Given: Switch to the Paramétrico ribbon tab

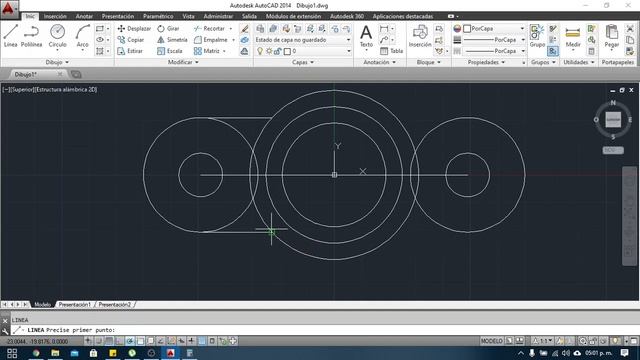Looking at the screenshot, I should (x=158, y=16).
